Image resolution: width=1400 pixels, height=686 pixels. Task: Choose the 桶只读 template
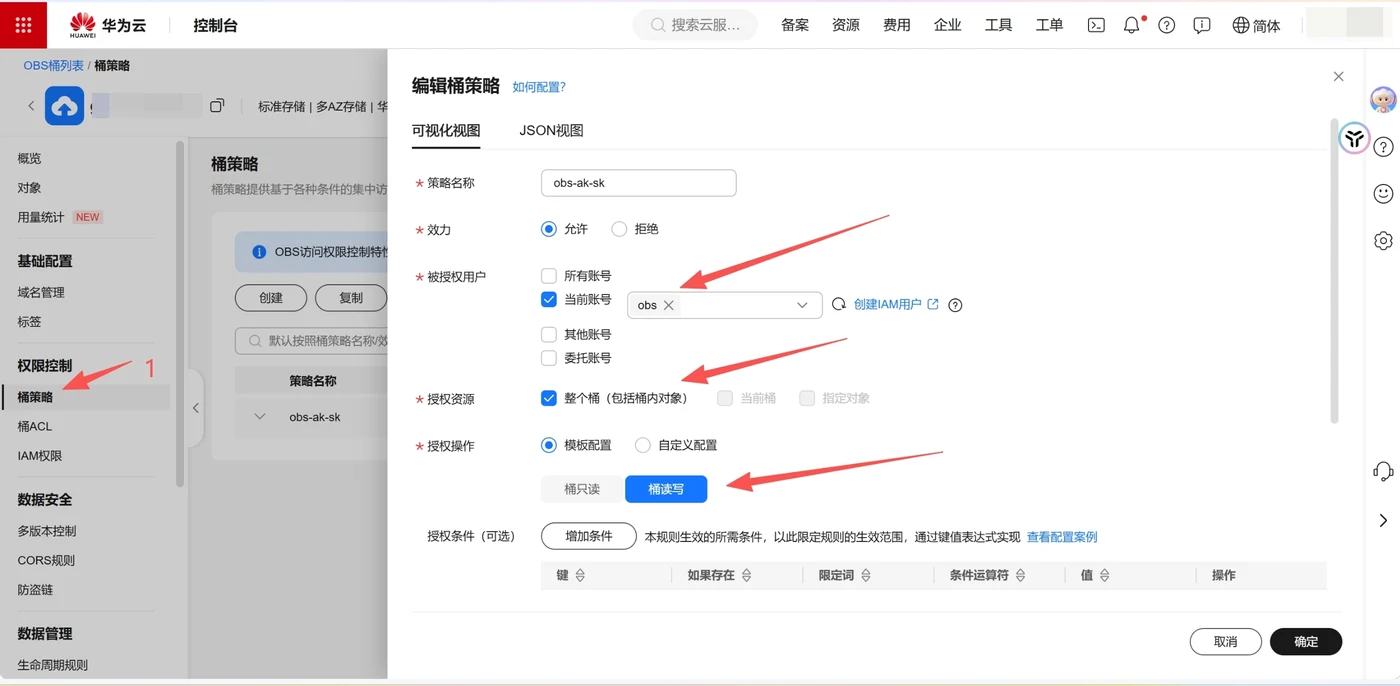coord(582,489)
